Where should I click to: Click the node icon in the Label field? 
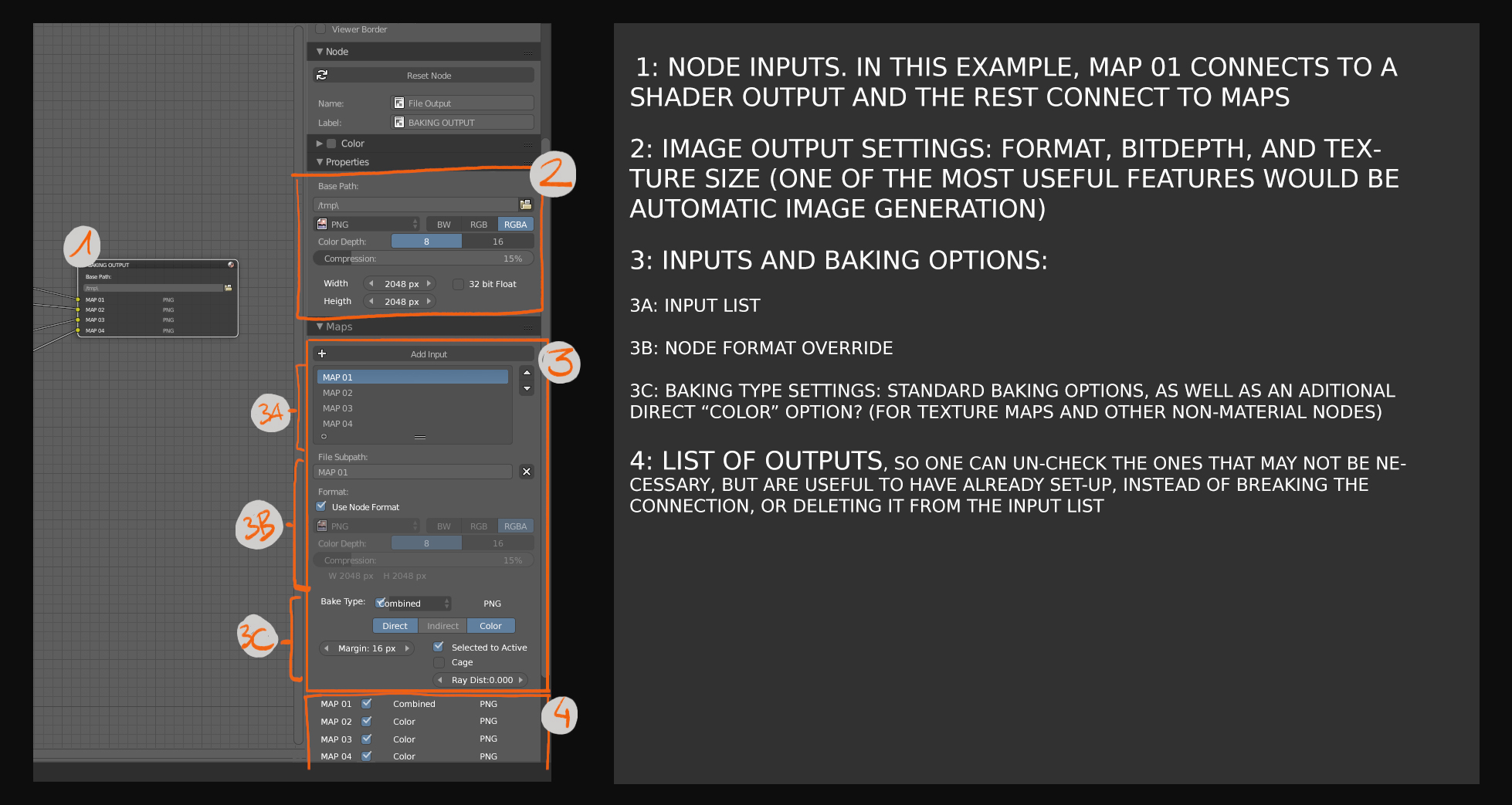click(x=399, y=122)
